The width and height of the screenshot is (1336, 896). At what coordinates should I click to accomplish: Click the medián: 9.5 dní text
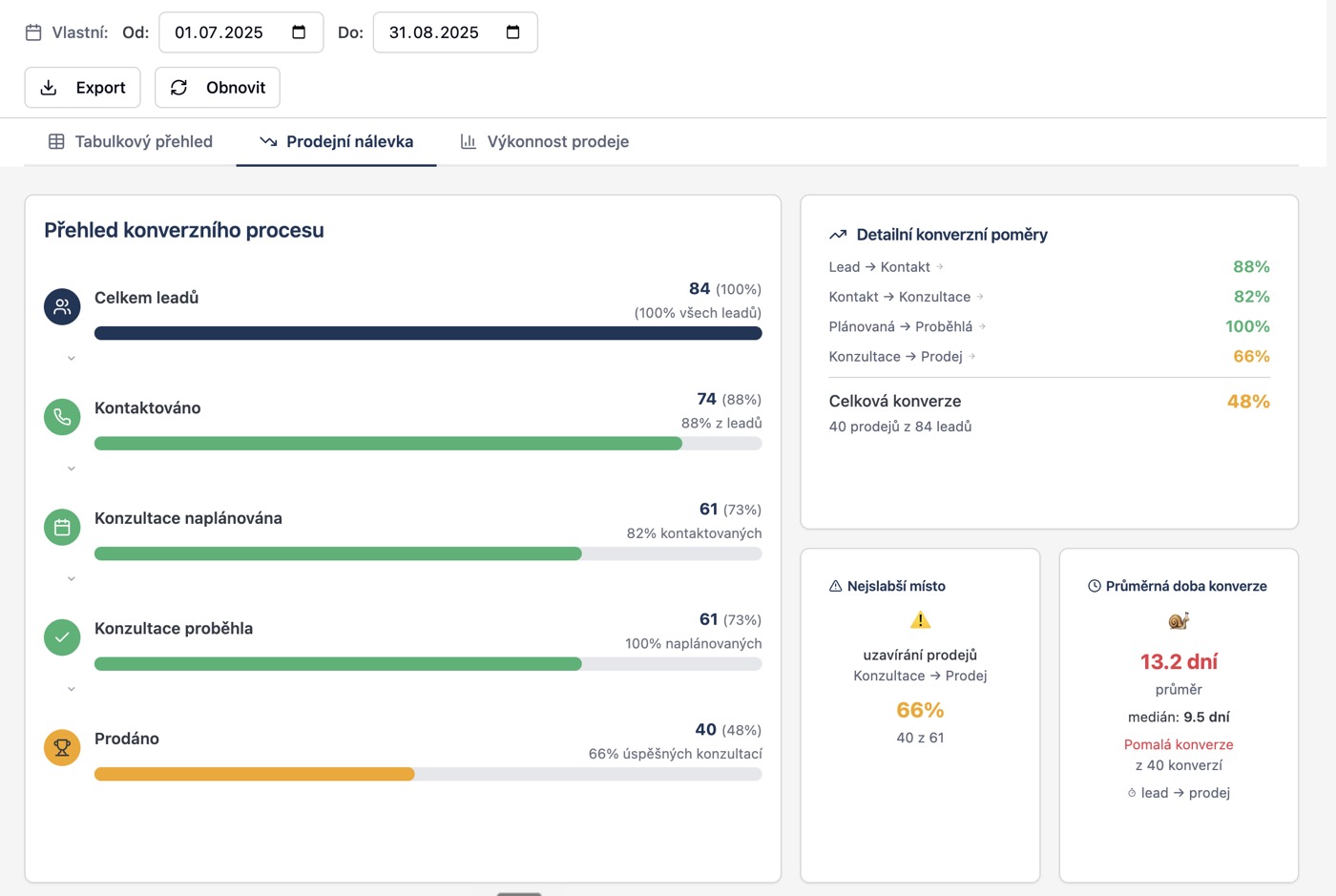1179,717
